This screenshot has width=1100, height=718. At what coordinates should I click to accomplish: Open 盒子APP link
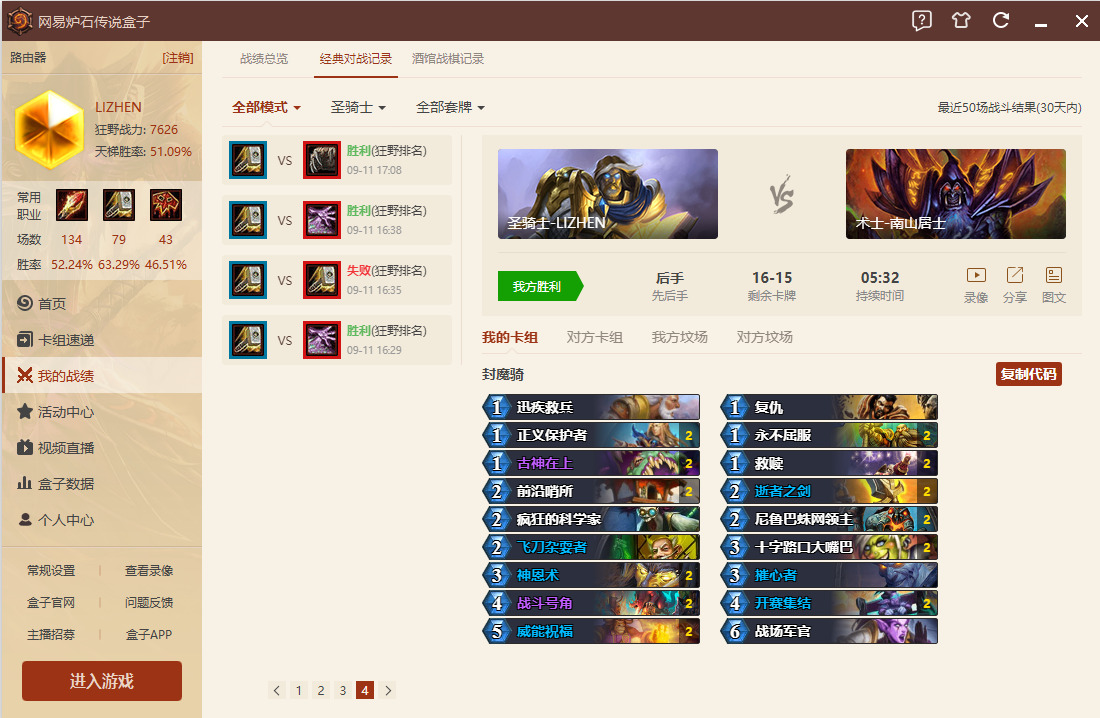pos(149,634)
